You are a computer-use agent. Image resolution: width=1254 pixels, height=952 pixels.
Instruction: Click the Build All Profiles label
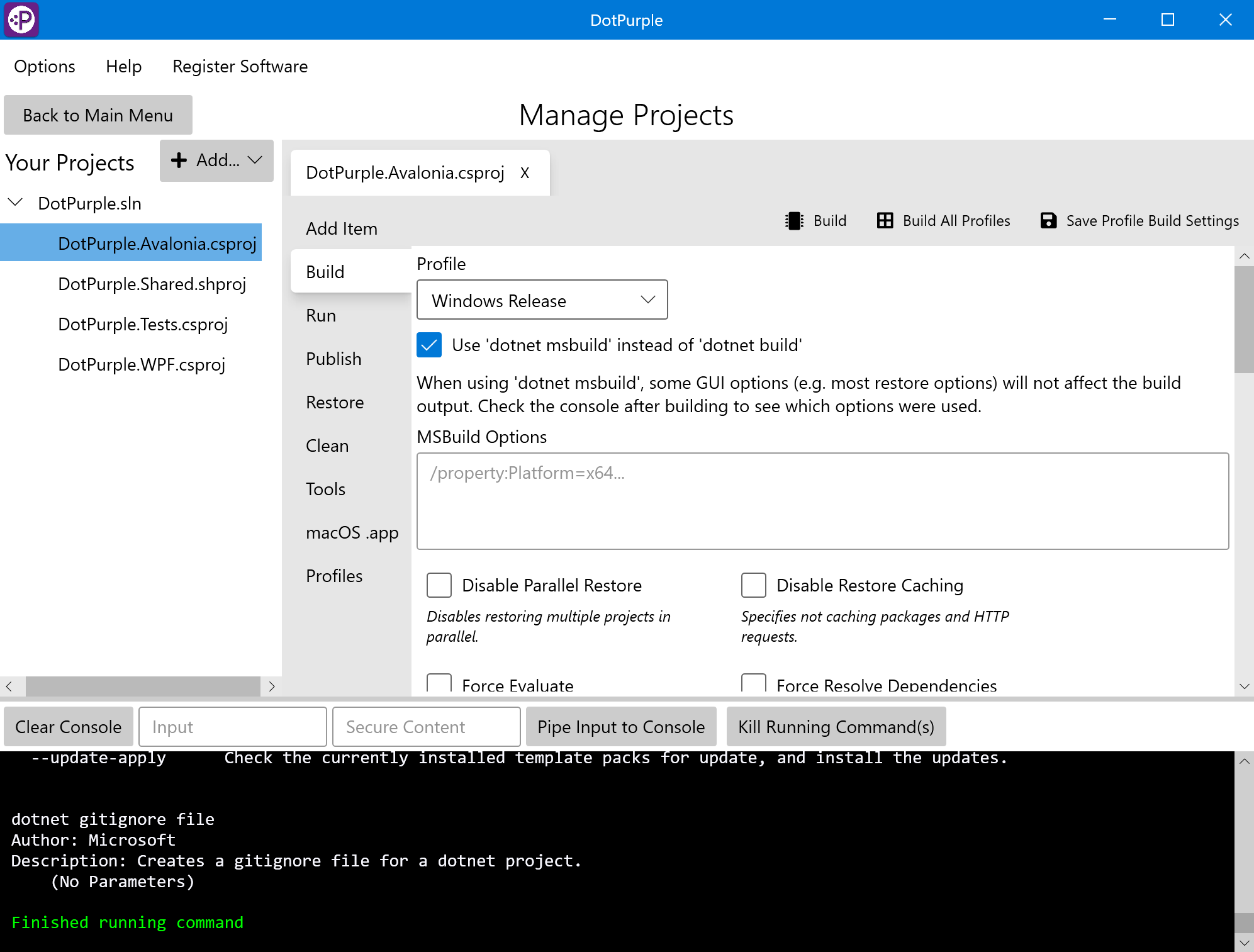(x=956, y=221)
